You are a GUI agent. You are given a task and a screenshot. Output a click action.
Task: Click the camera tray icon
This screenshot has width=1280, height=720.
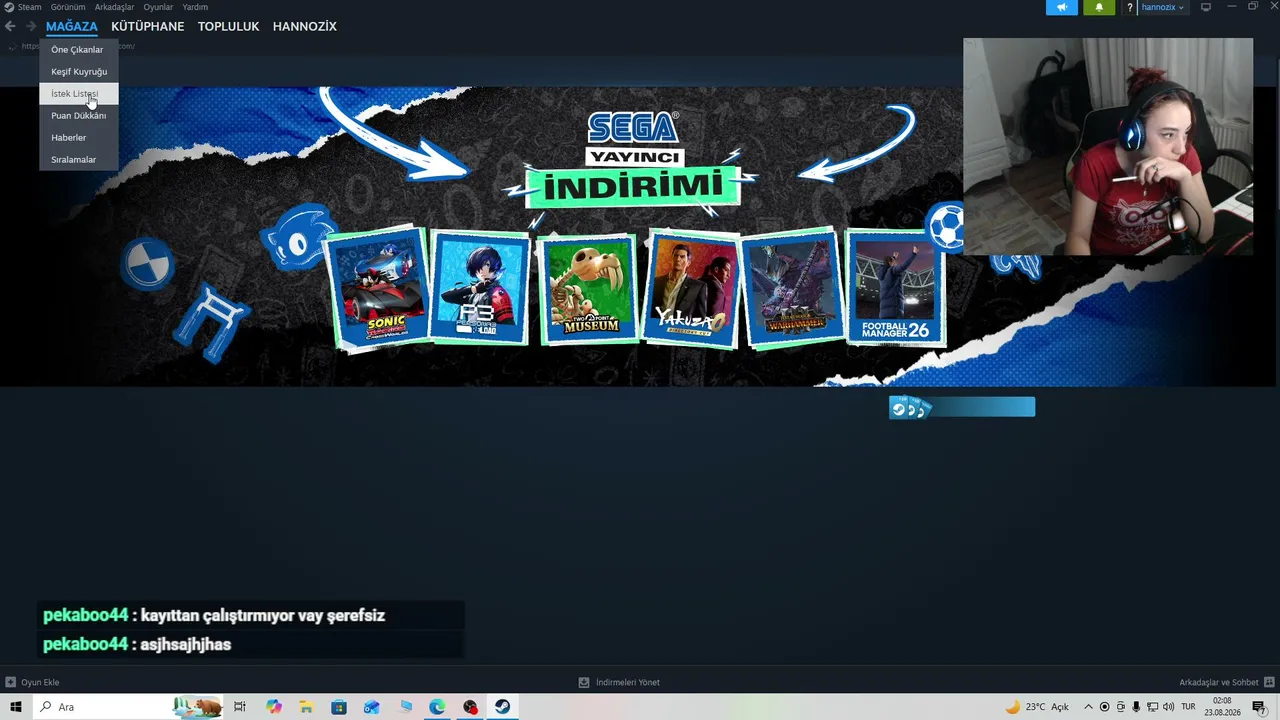tap(1120, 707)
